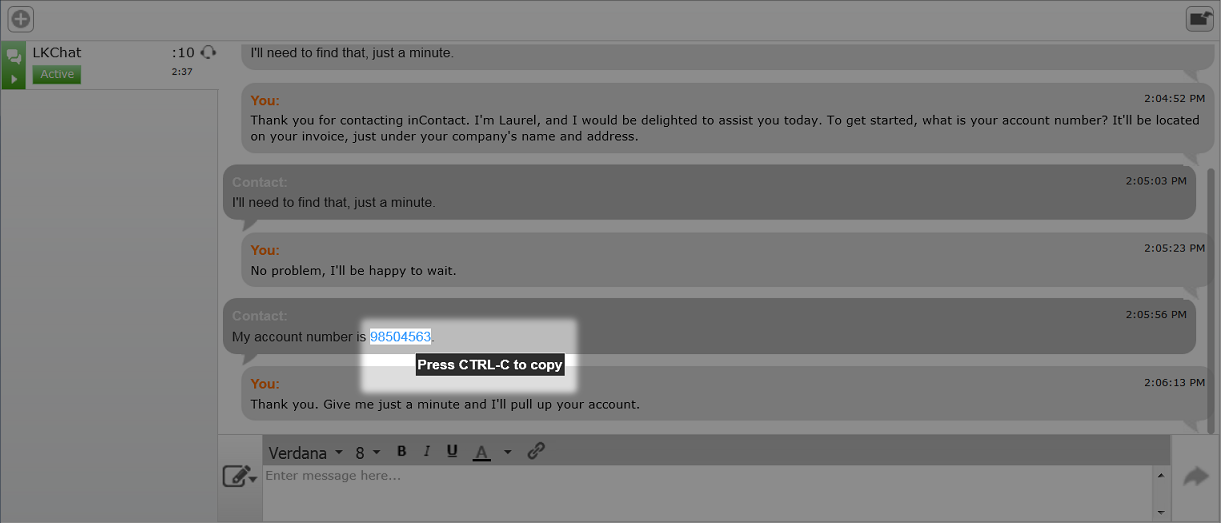Click the add new contact plus icon

tap(20, 18)
